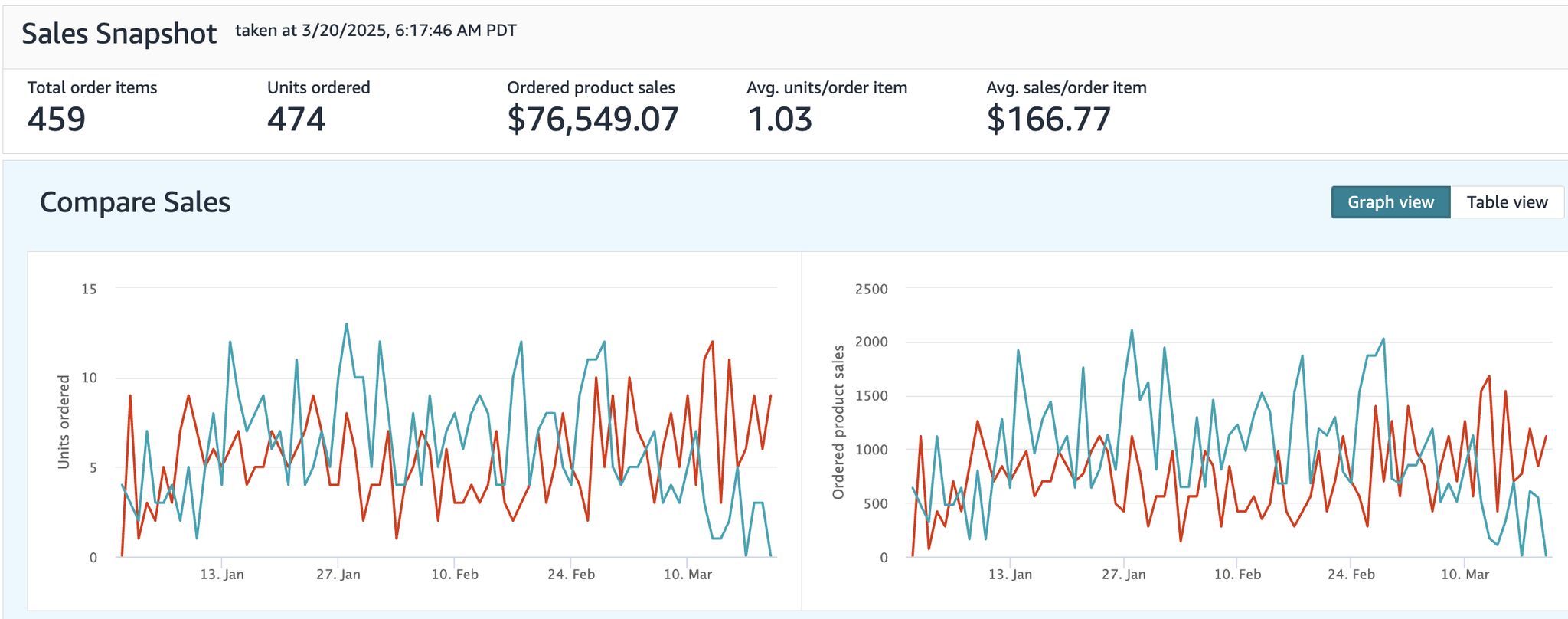Click 10. Feb label under Units ordered chart

pyautogui.click(x=455, y=575)
